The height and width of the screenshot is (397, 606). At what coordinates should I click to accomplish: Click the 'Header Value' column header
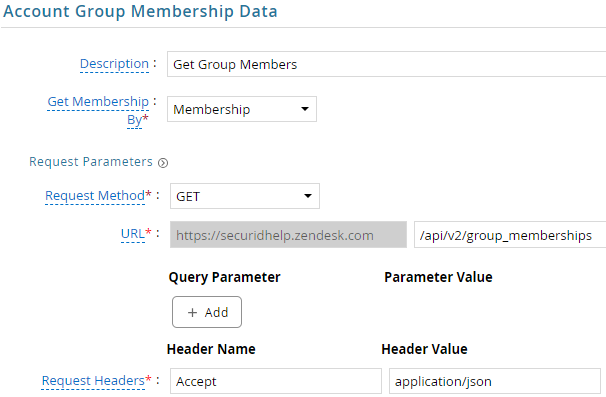(424, 349)
